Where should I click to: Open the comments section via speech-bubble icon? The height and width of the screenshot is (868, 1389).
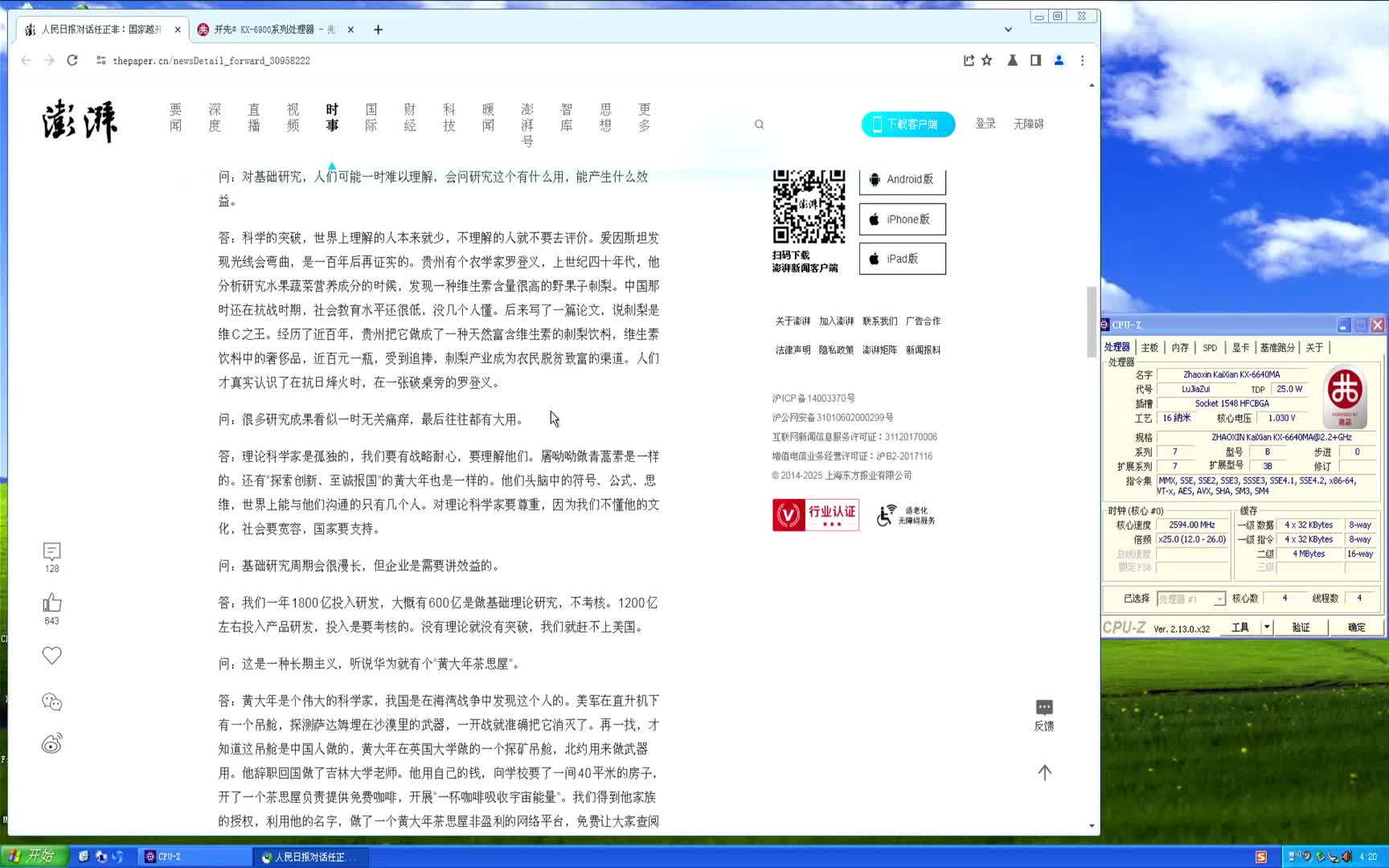coord(51,551)
